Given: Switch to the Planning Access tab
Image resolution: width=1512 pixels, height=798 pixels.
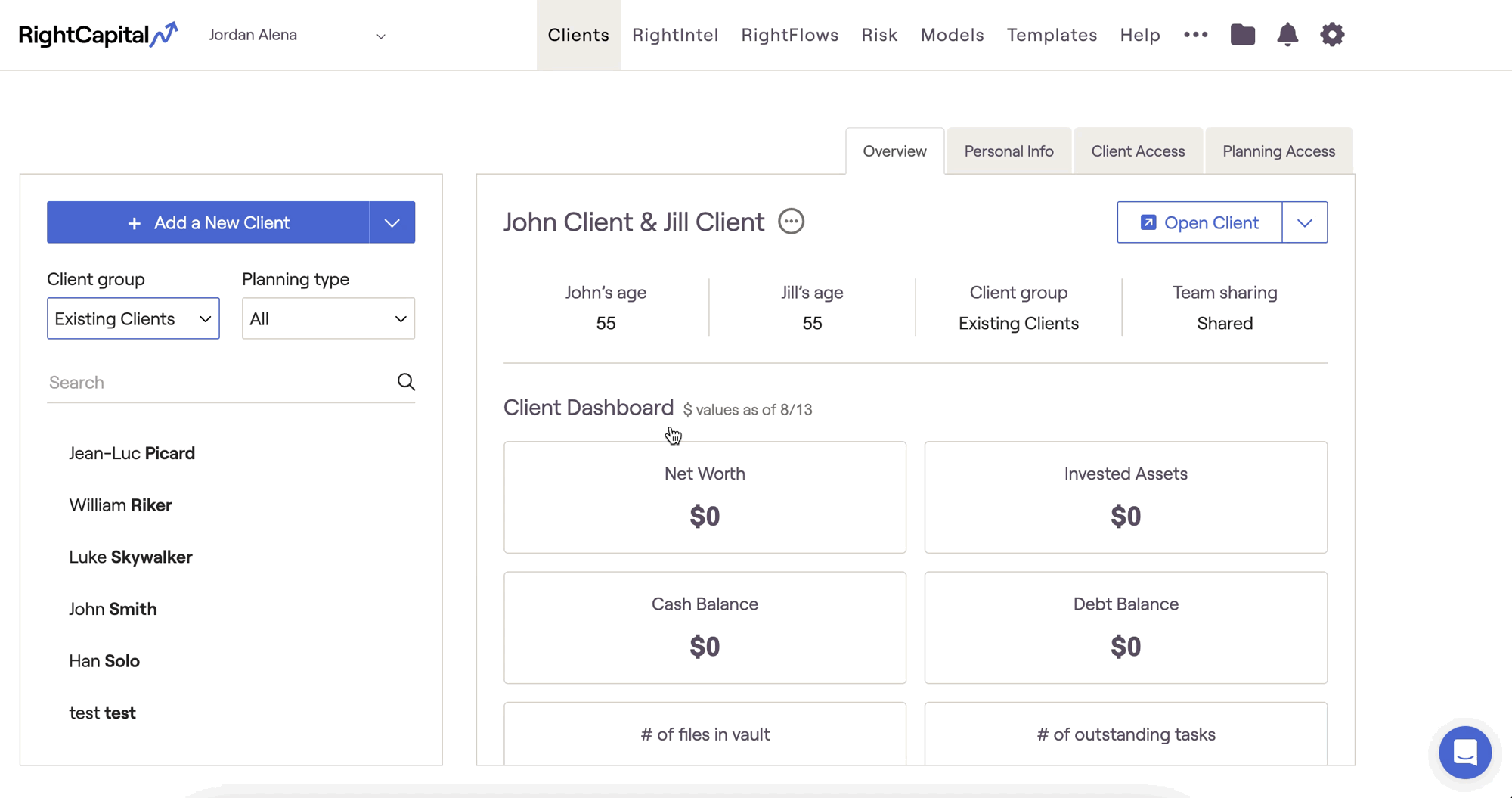Looking at the screenshot, I should pyautogui.click(x=1278, y=151).
